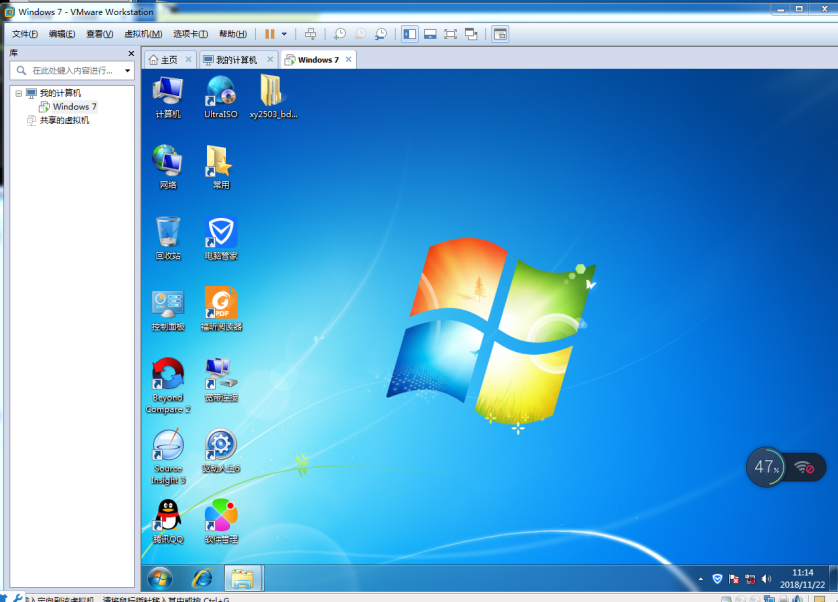Select the 宽带连接 desktop shortcut
Screen dimensions: 838x602
point(221,380)
